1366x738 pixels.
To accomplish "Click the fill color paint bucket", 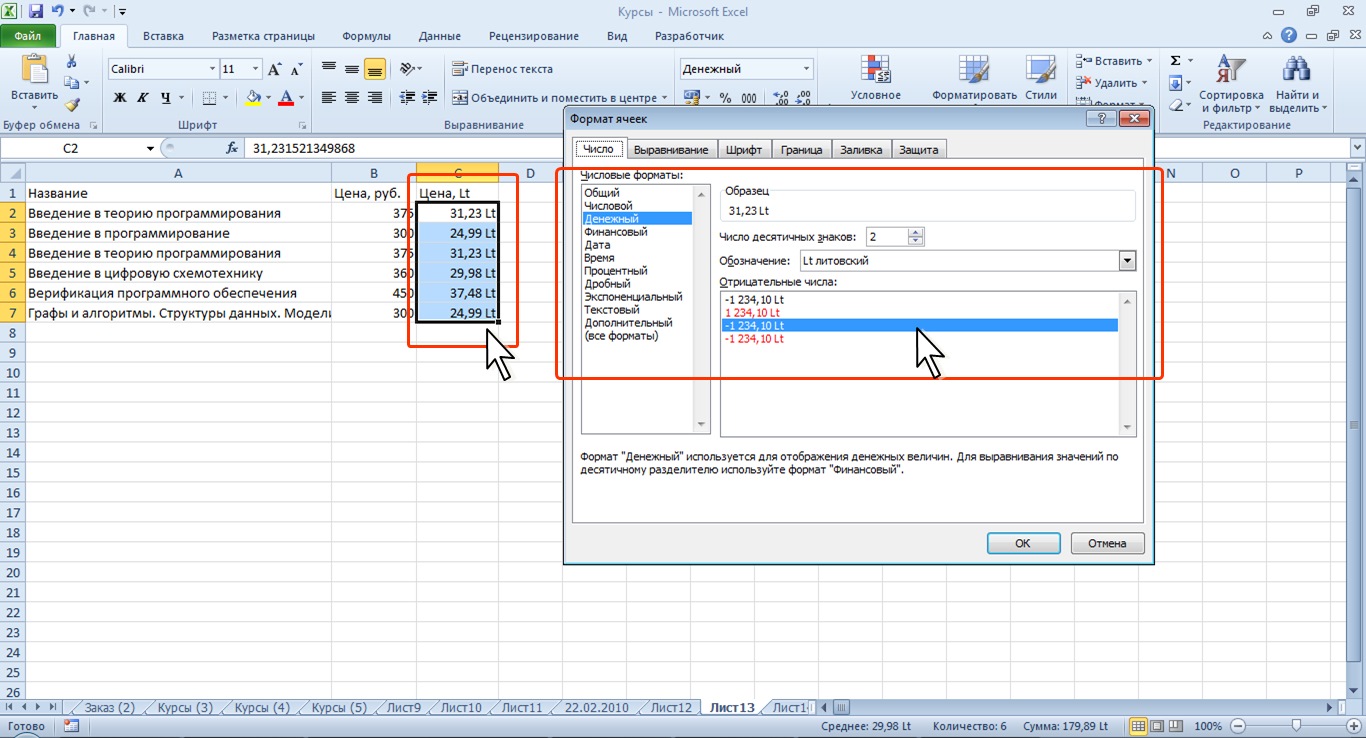I will coord(253,98).
